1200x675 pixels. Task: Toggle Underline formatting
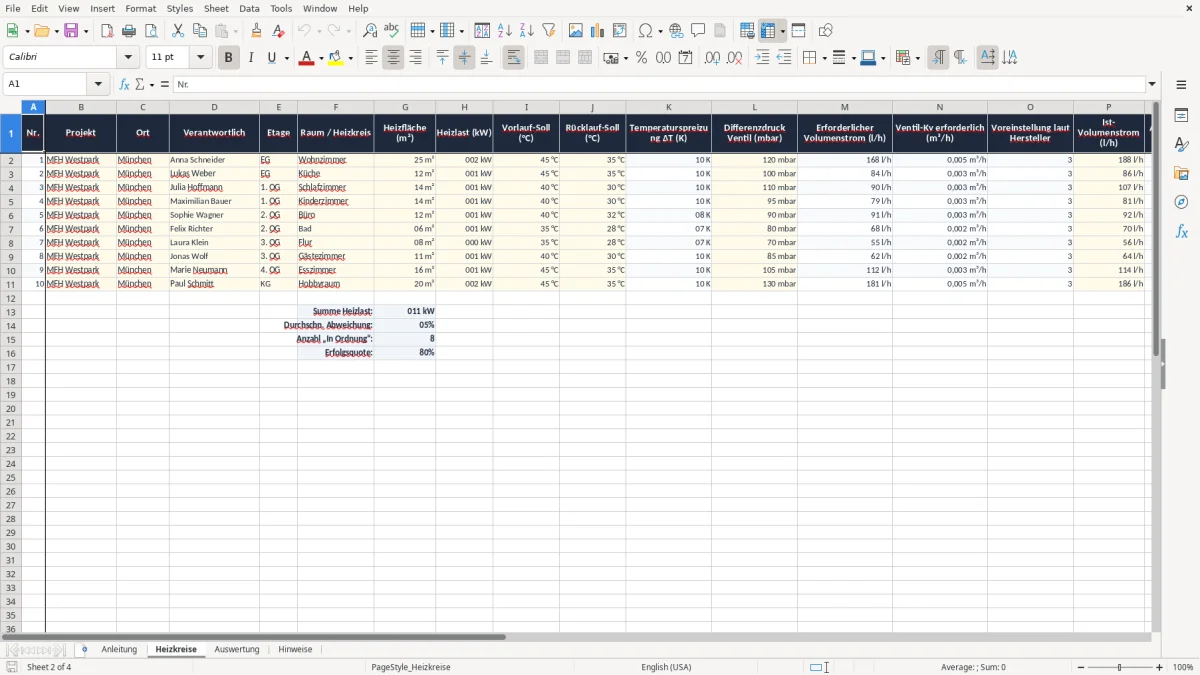pyautogui.click(x=270, y=58)
